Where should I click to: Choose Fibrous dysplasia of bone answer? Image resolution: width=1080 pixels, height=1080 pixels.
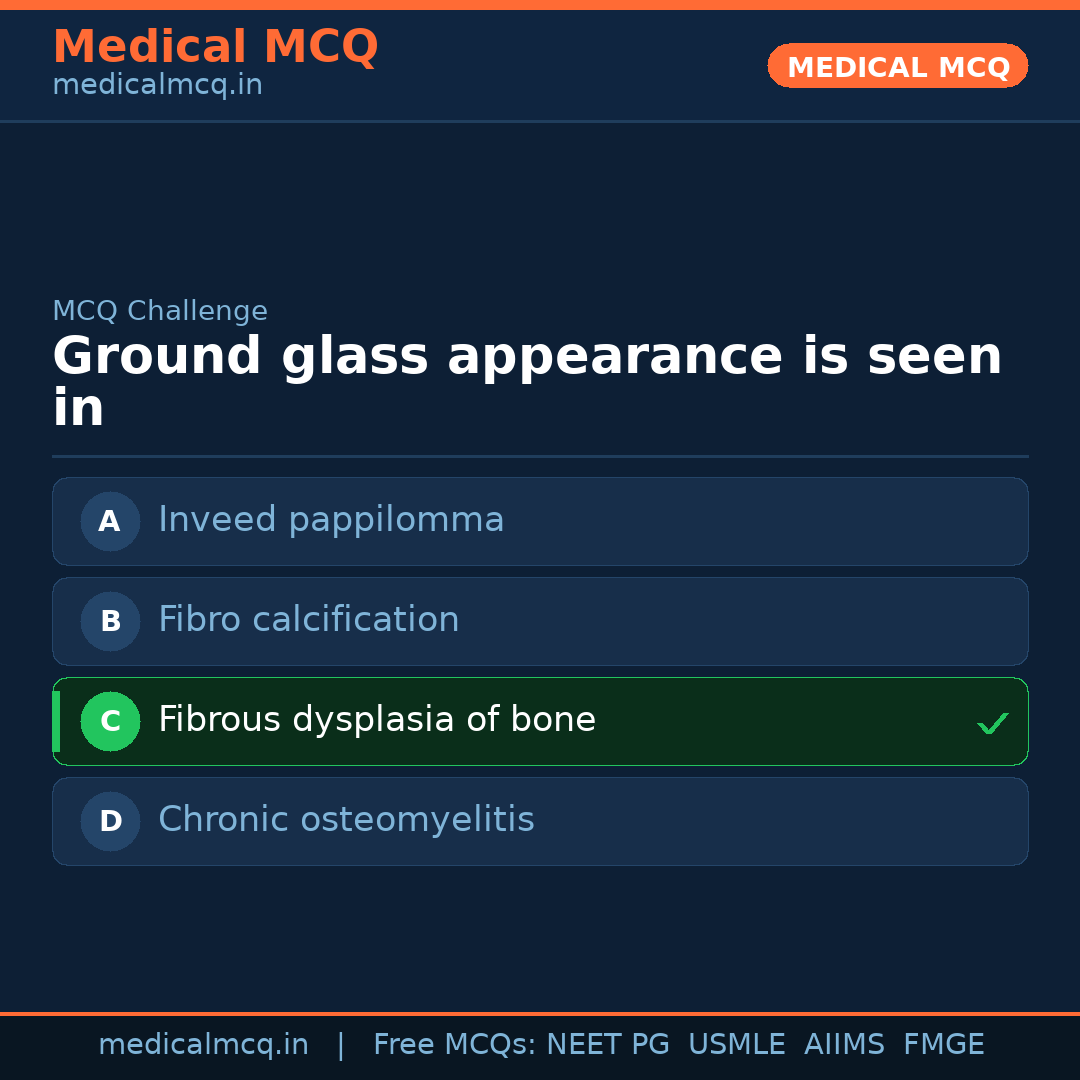tap(376, 720)
